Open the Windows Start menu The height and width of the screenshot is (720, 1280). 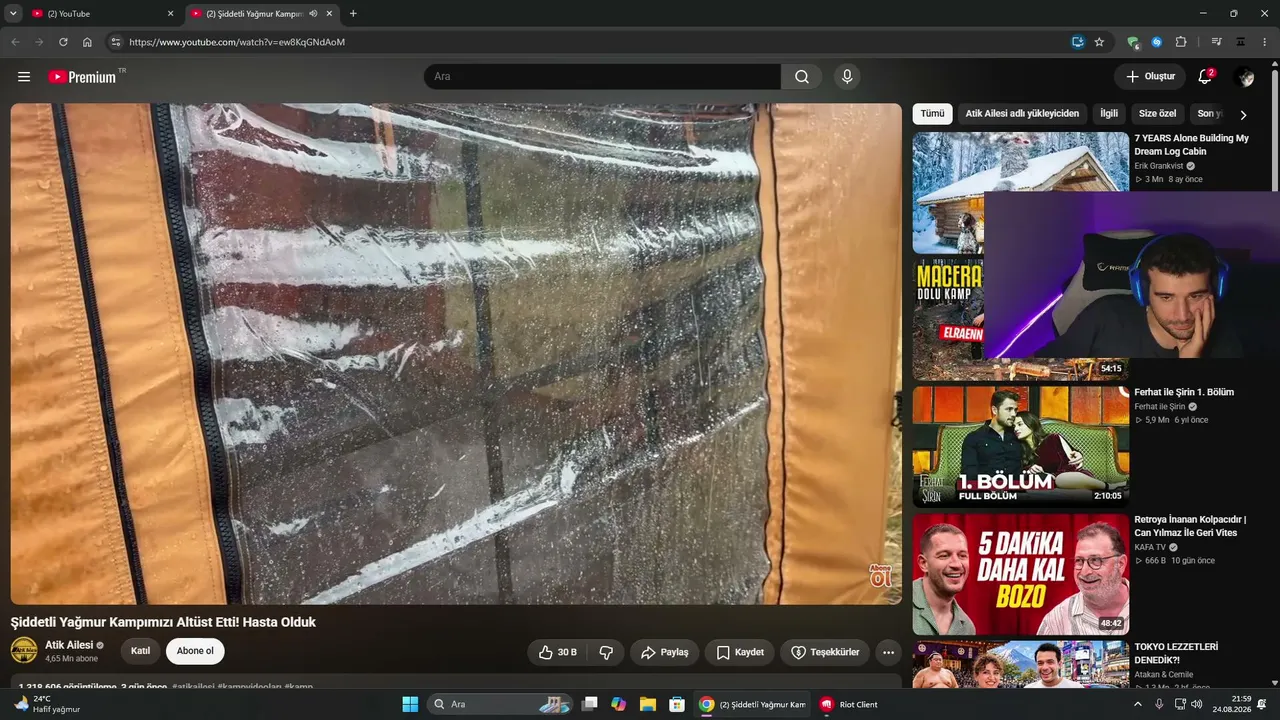(x=410, y=704)
